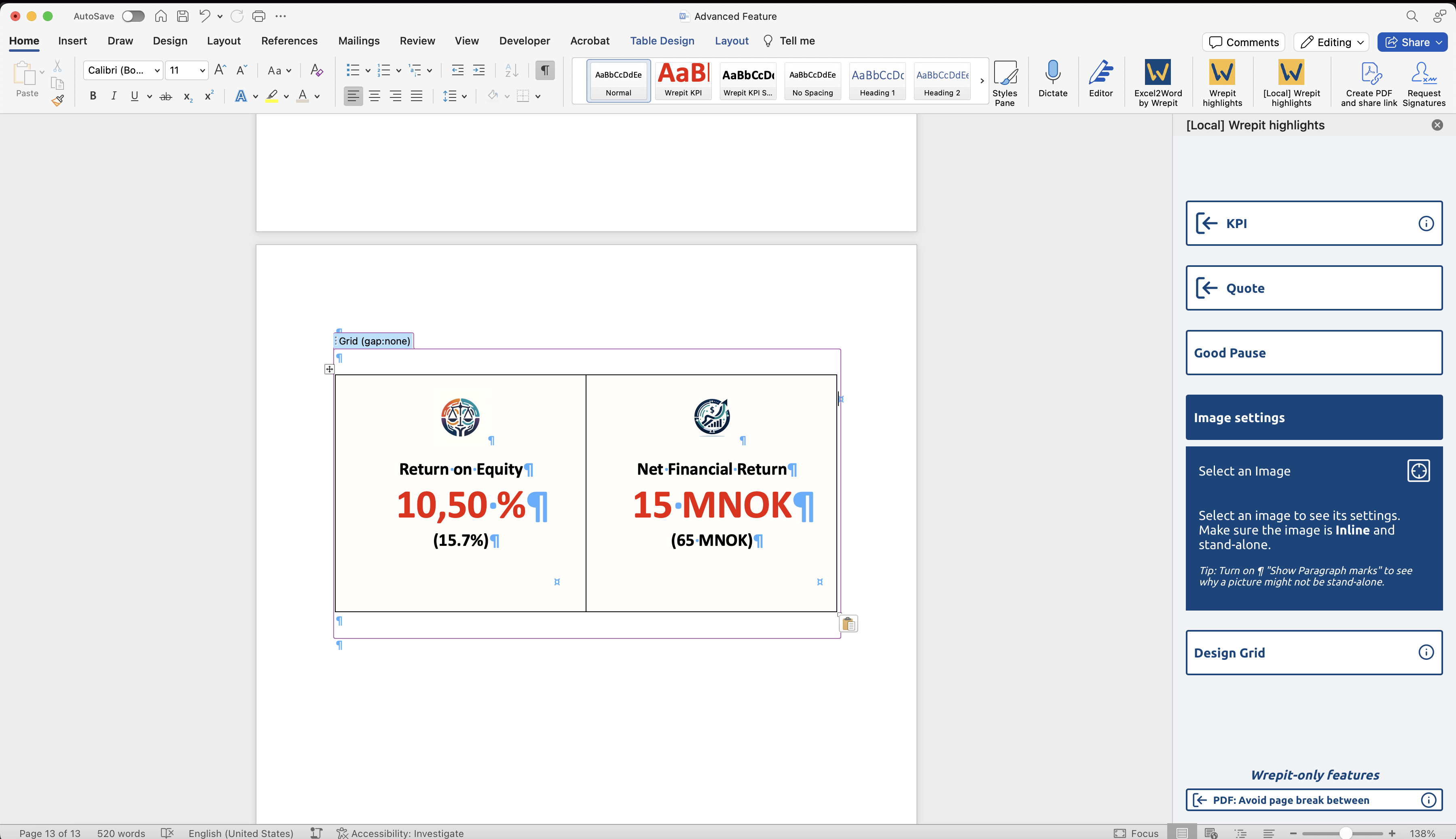Apply the Heading 1 style thumbnail
The width and height of the screenshot is (1456, 839).
877,81
